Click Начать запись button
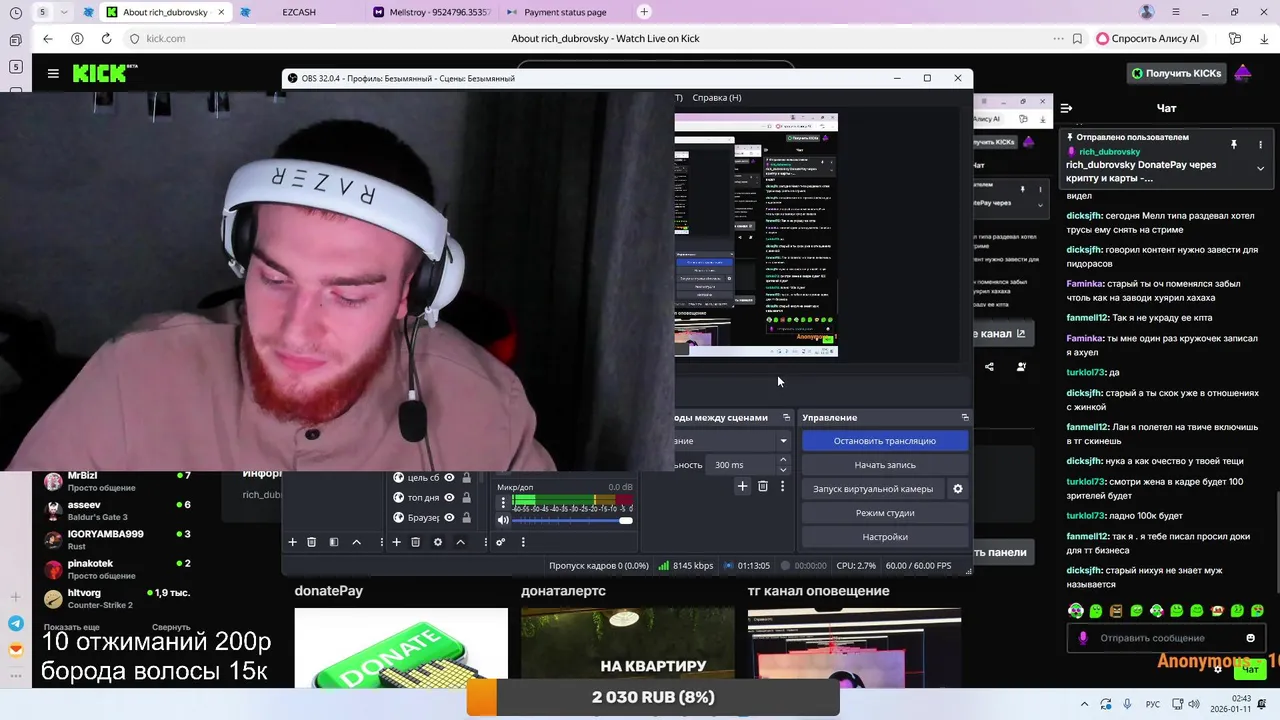This screenshot has width=1280, height=720. tap(885, 465)
